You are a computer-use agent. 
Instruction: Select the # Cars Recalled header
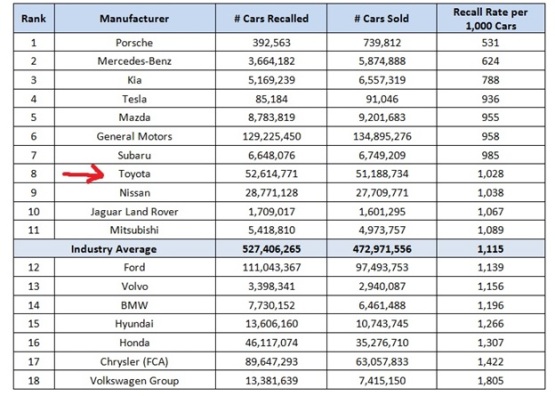click(x=271, y=18)
